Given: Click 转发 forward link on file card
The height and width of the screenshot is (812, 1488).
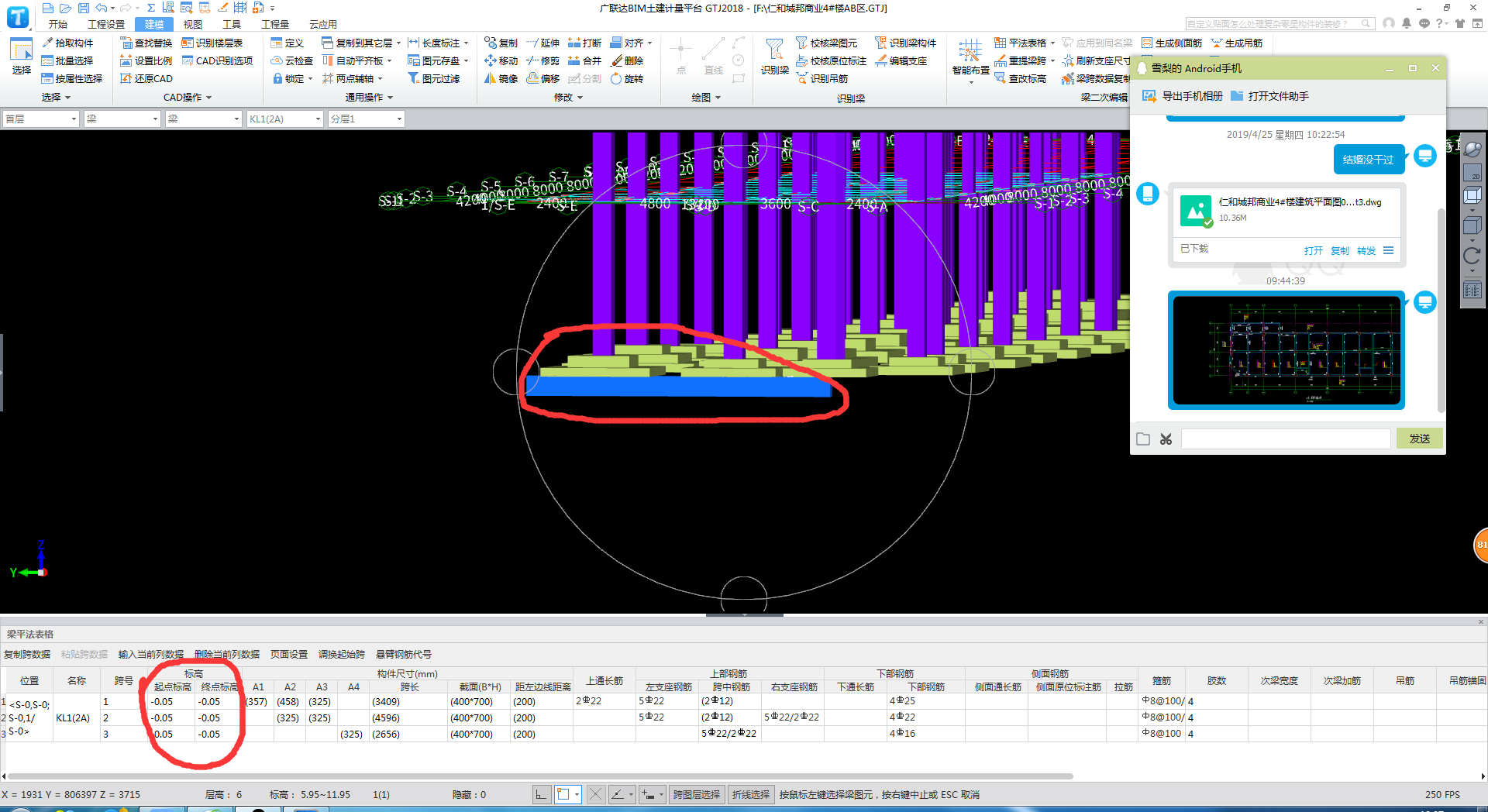Looking at the screenshot, I should (1366, 251).
